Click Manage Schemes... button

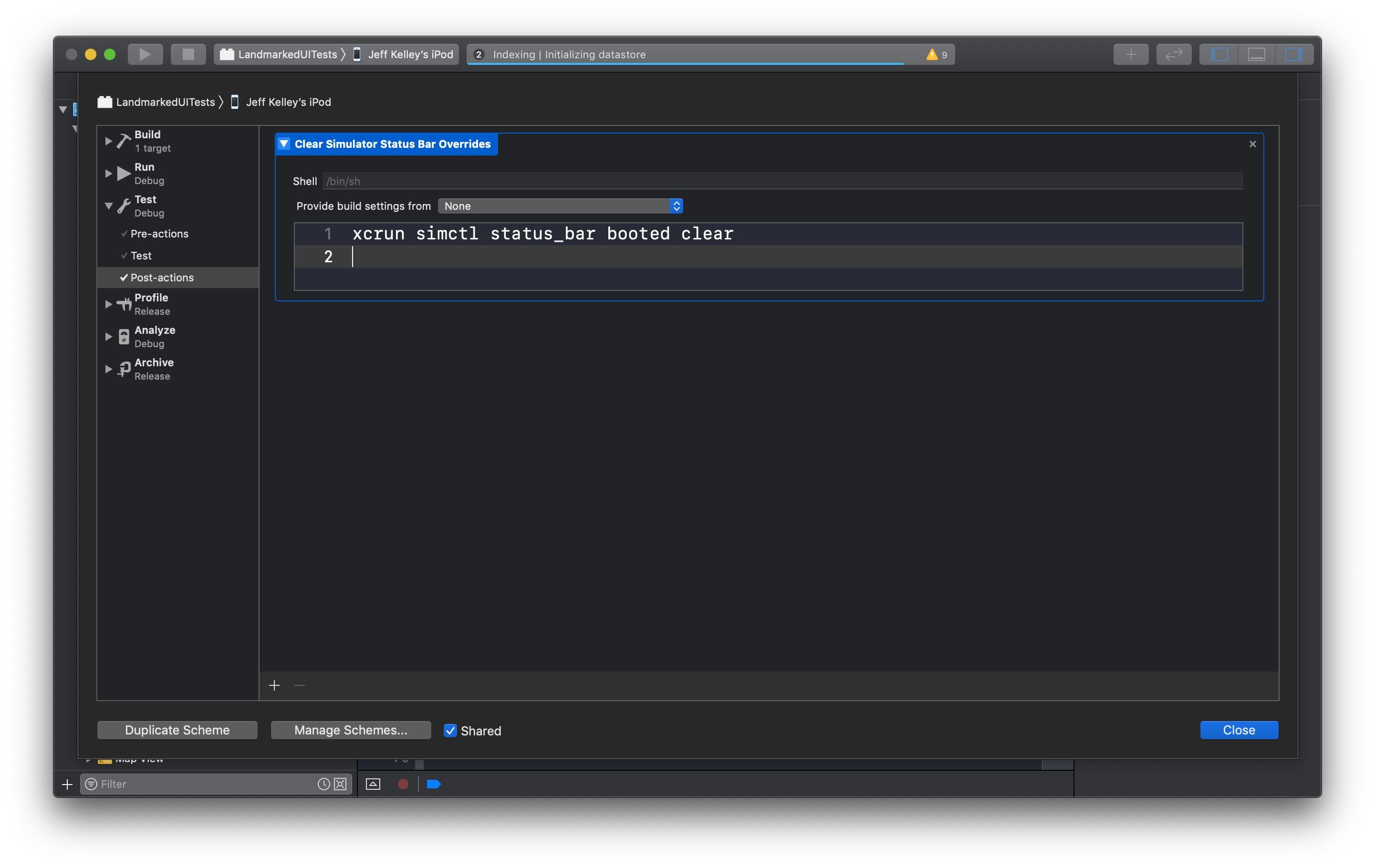tap(351, 730)
